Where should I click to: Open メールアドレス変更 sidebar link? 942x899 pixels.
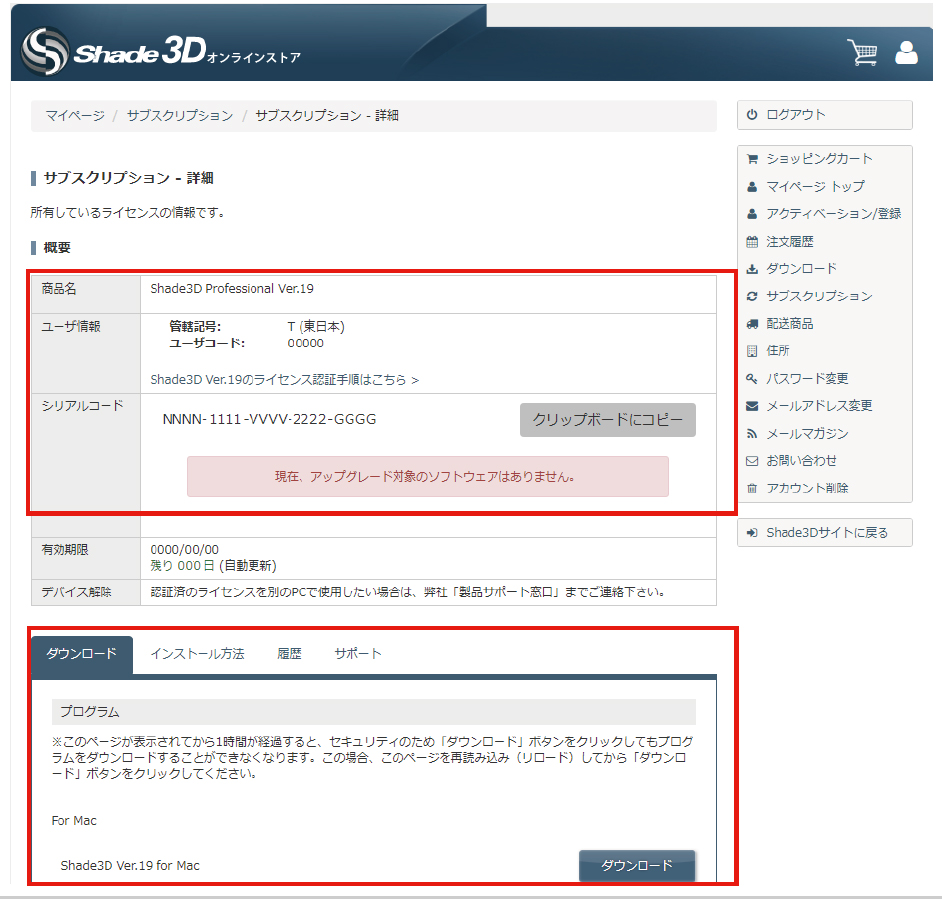(x=819, y=406)
